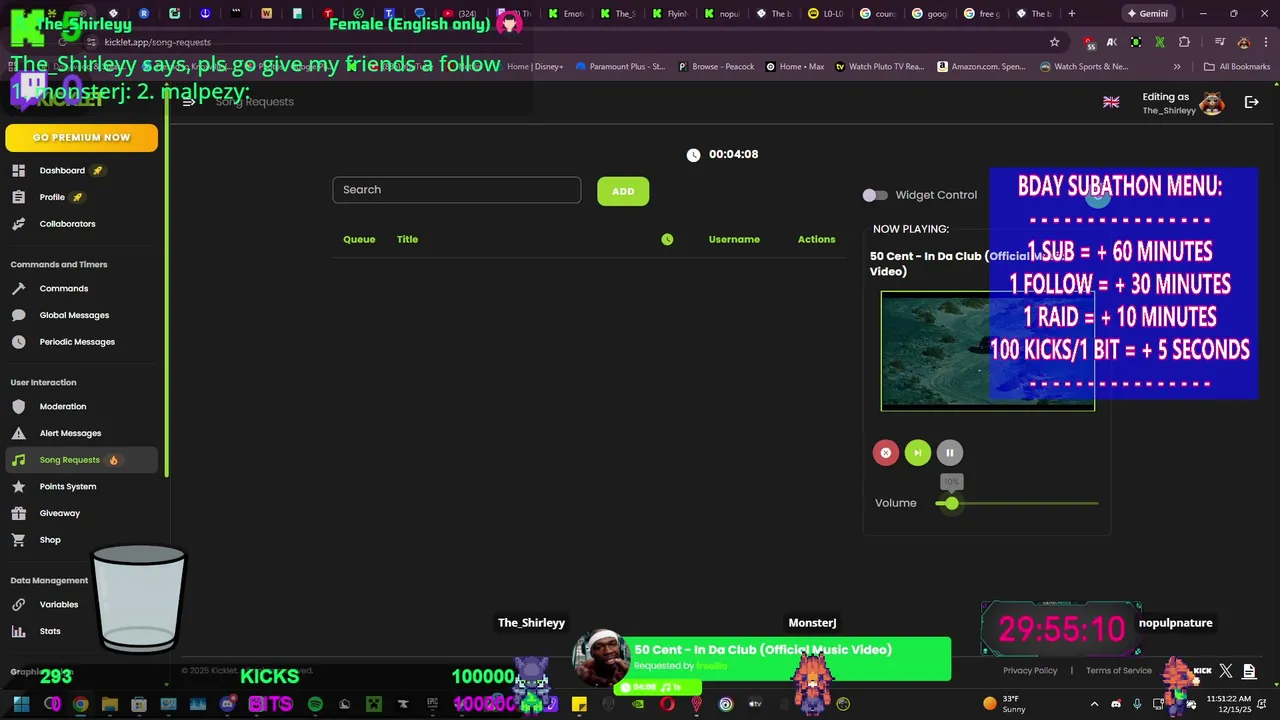This screenshot has height=720, width=1280.
Task: Switch to the nopul browser tab
Action: click(x=722, y=14)
